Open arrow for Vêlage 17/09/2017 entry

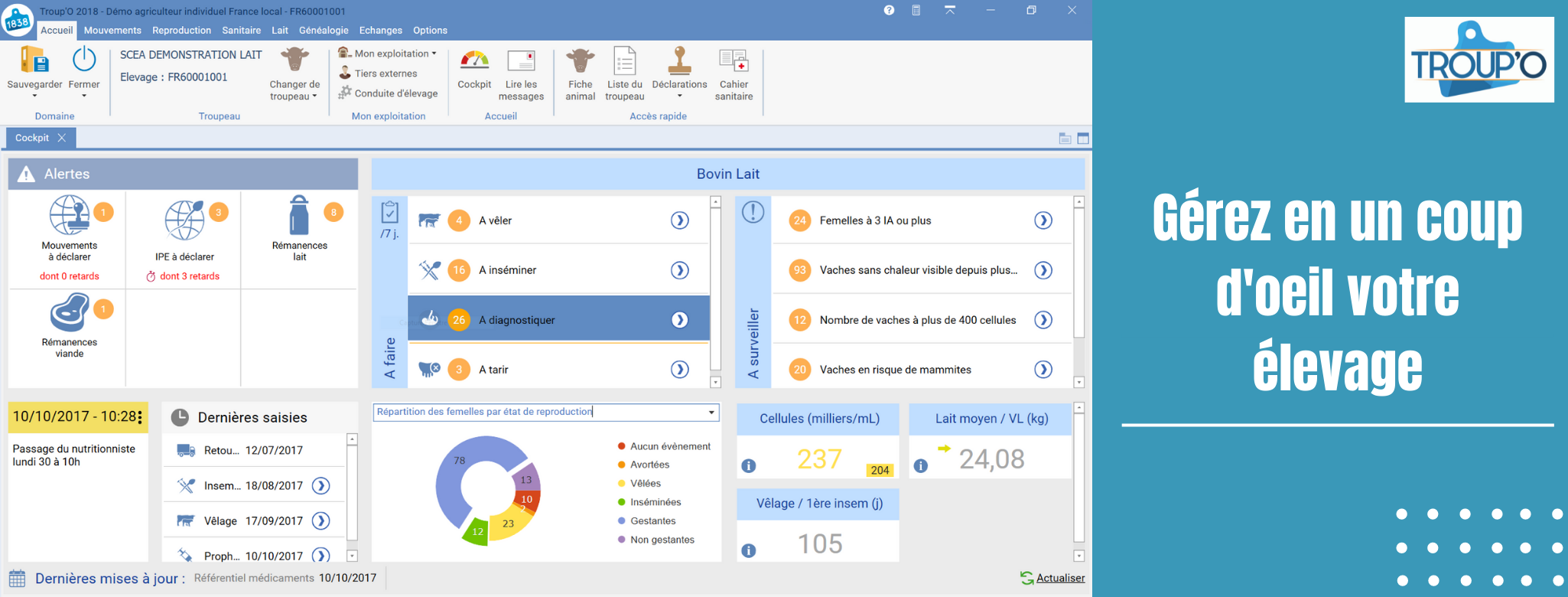(x=321, y=520)
